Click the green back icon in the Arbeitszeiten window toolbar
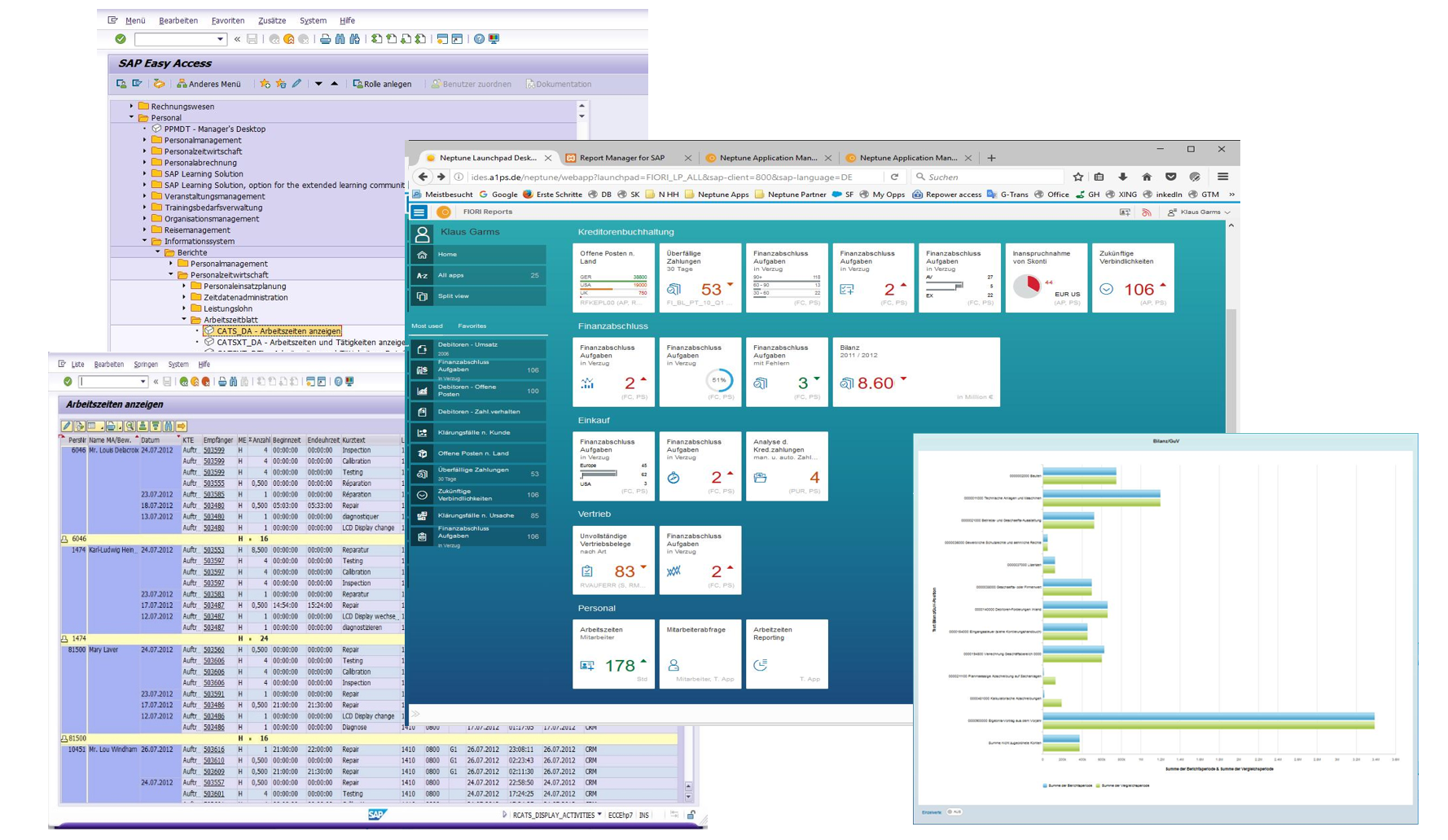The height and width of the screenshot is (840, 1448). pyautogui.click(x=184, y=382)
